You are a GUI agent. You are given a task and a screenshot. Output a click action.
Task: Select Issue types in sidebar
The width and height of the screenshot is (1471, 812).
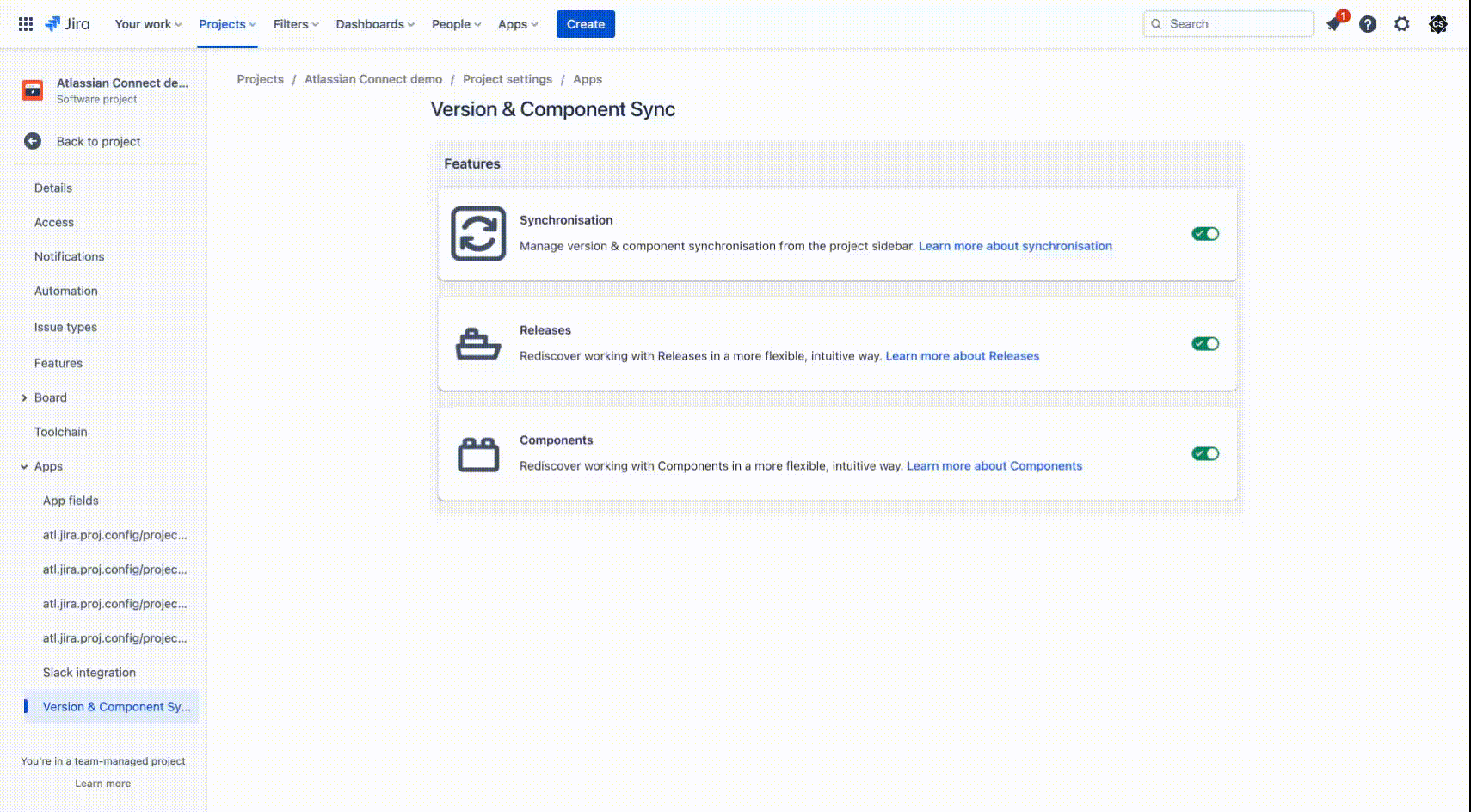[65, 327]
